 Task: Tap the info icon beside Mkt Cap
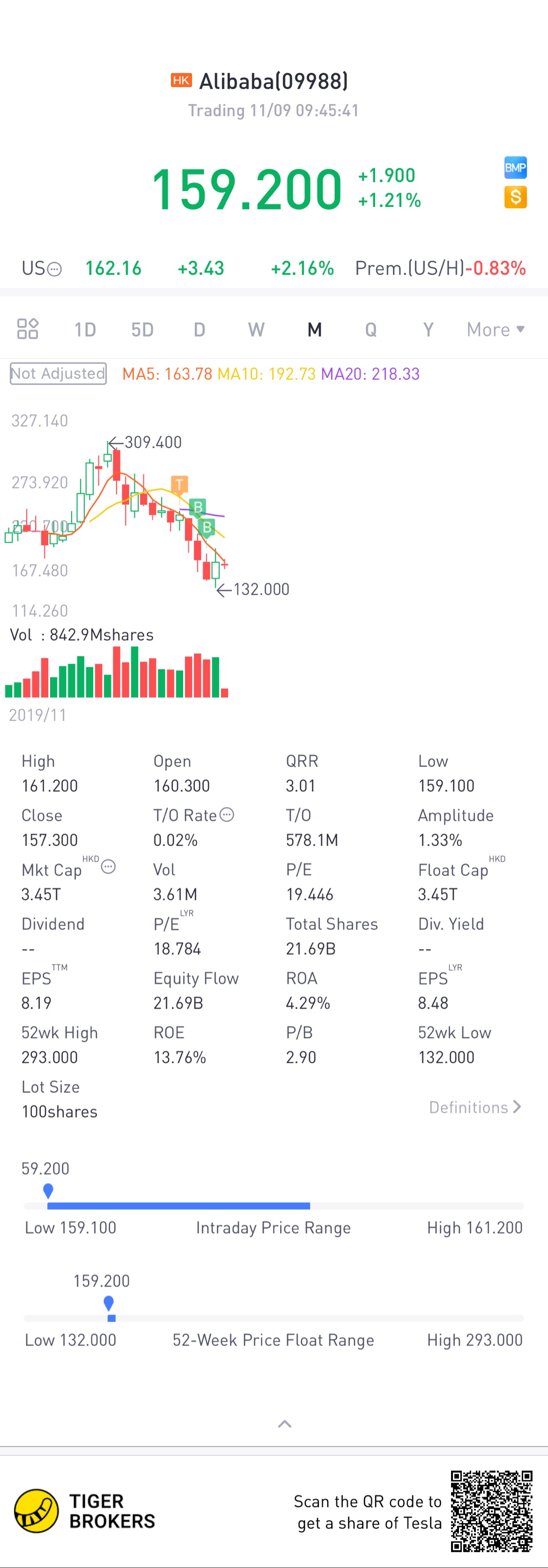click(x=108, y=866)
